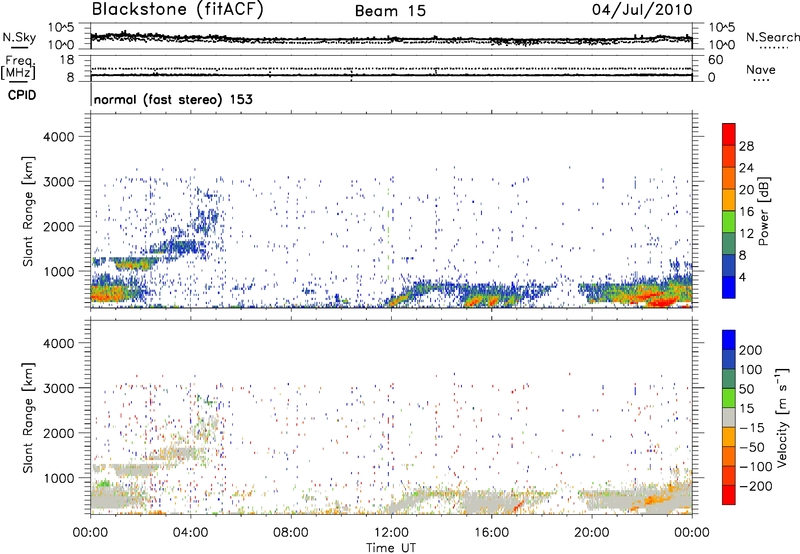Click the strong red echo near 23:00 in the power panel
800x554 pixels.
pos(663,302)
